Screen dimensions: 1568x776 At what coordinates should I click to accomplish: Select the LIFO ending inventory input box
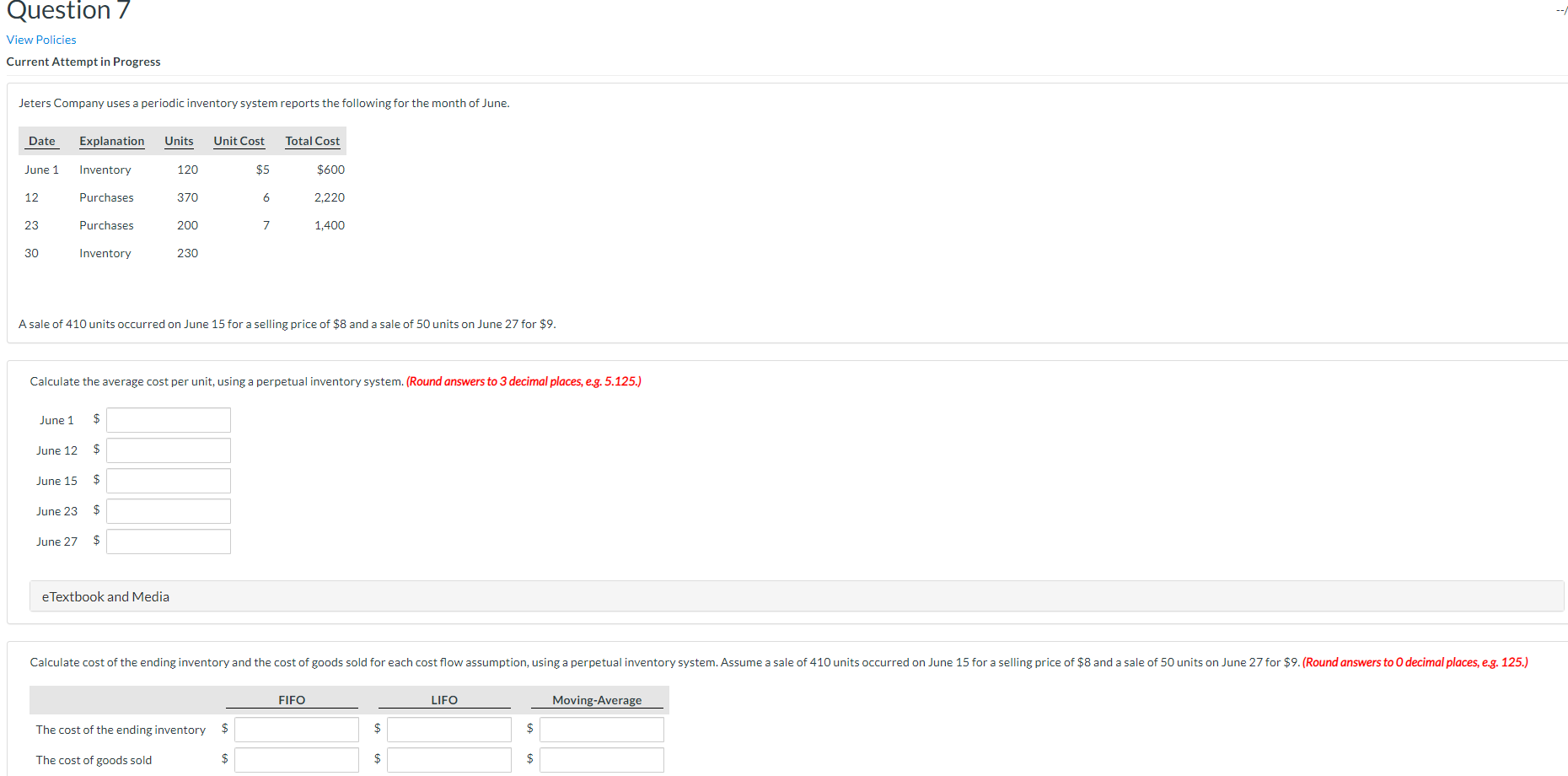448,729
